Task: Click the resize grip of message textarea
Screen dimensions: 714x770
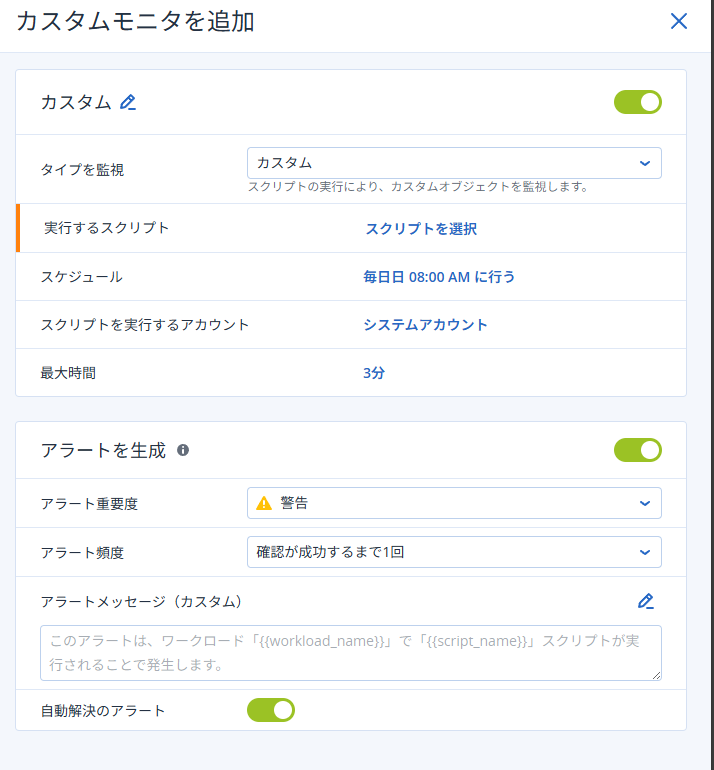Action: pyautogui.click(x=657, y=676)
